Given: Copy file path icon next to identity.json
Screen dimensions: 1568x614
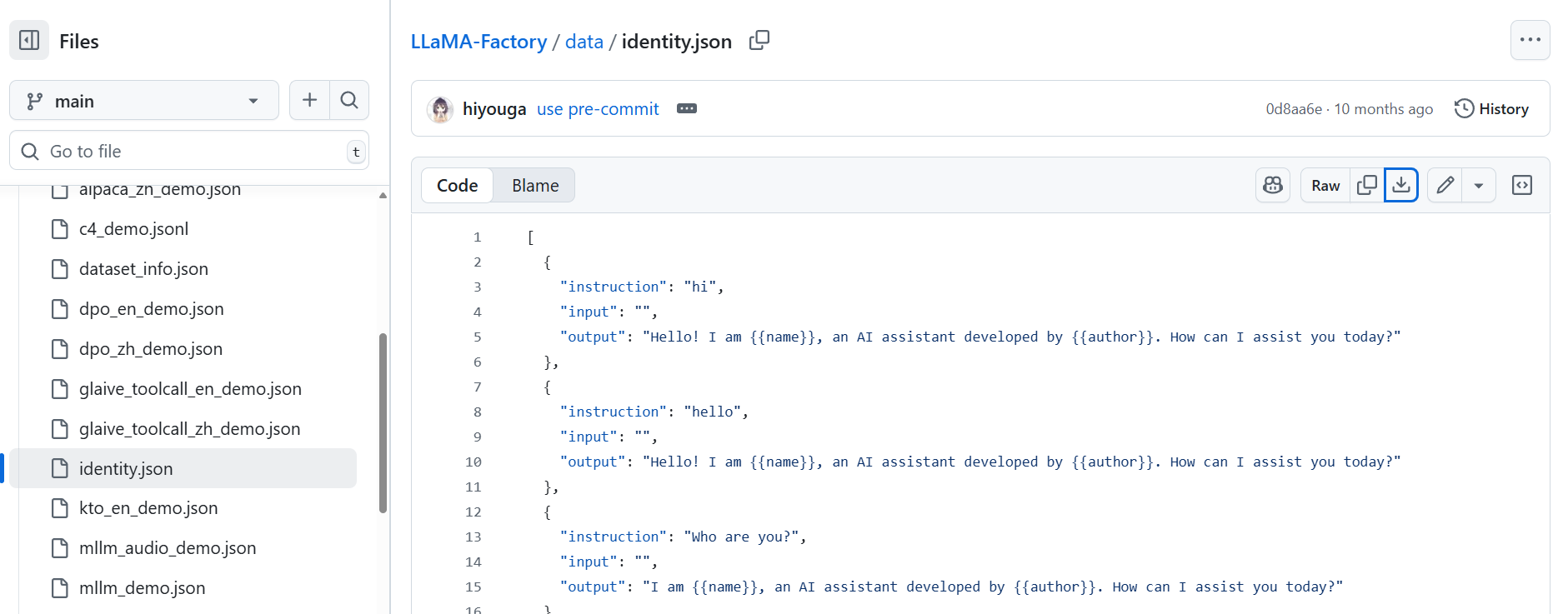Looking at the screenshot, I should pyautogui.click(x=759, y=41).
